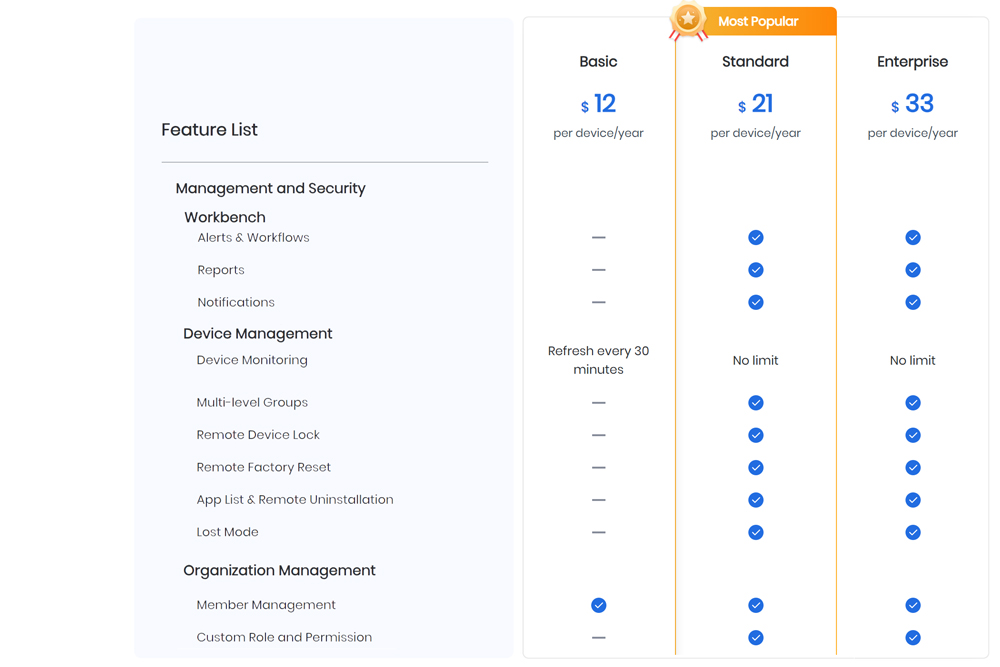Screen dimensions: 1000x667
Task: Click the Device Monitoring feature label
Action: click(251, 360)
